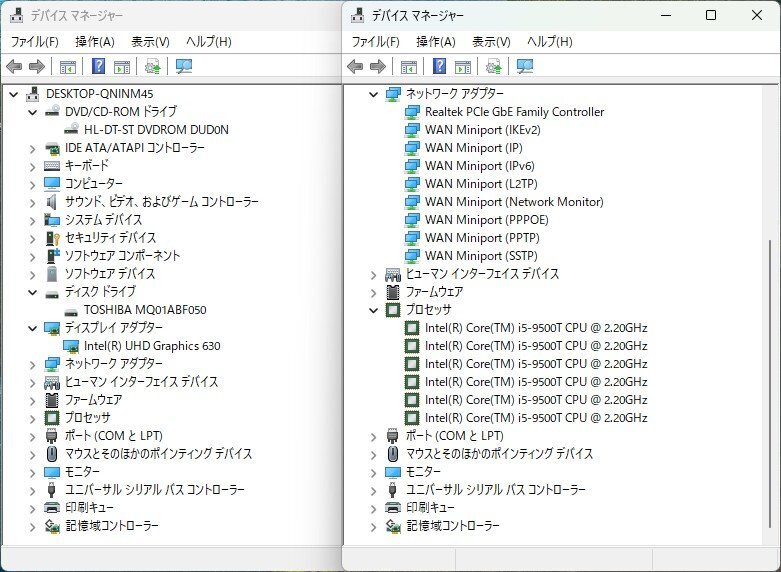The width and height of the screenshot is (781, 572).
Task: Select the TOSHIBA MQ01ABF050 disk drive
Action: point(144,310)
